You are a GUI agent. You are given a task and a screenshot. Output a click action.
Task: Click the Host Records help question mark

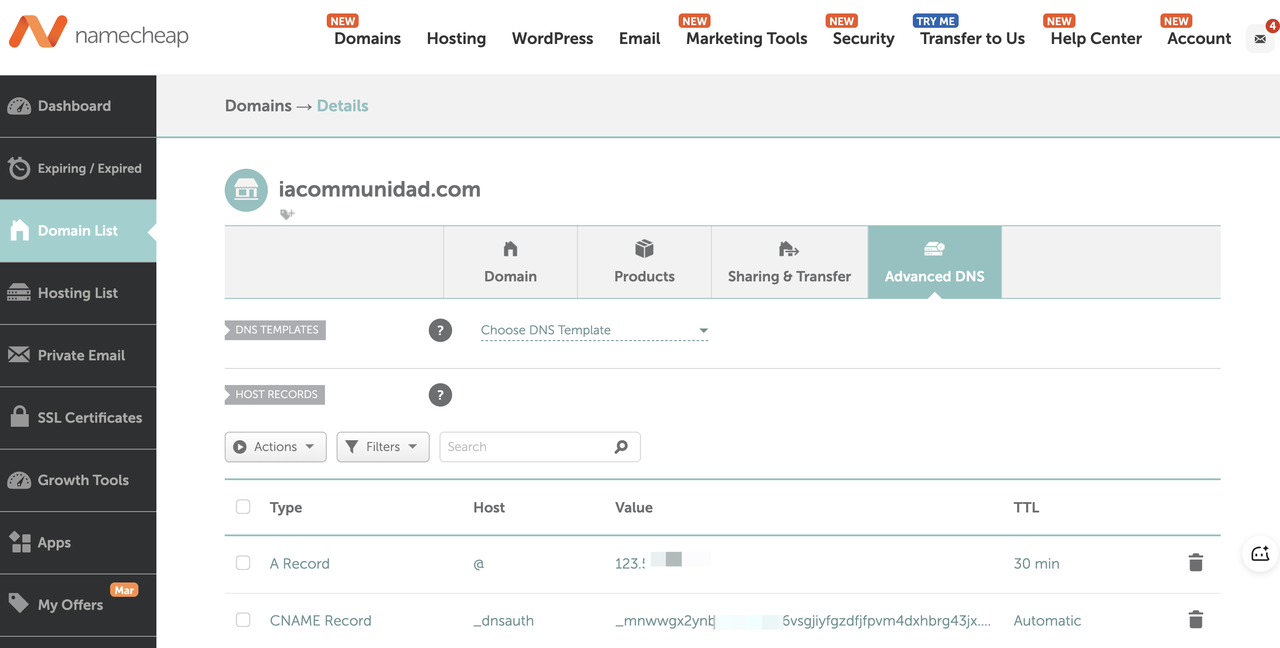click(x=440, y=395)
